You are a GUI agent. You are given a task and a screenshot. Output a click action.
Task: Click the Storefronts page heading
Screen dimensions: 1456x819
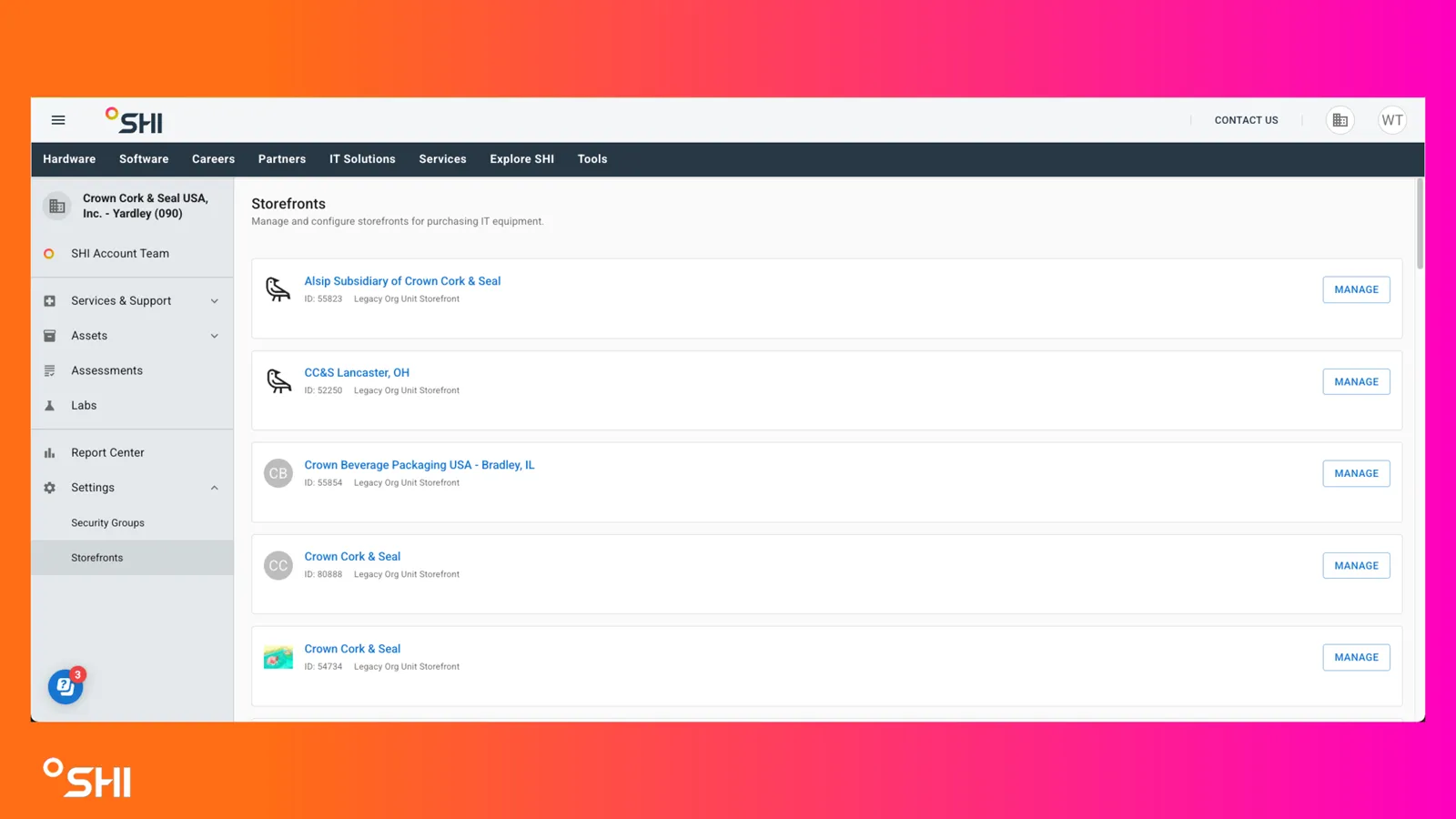(x=288, y=204)
